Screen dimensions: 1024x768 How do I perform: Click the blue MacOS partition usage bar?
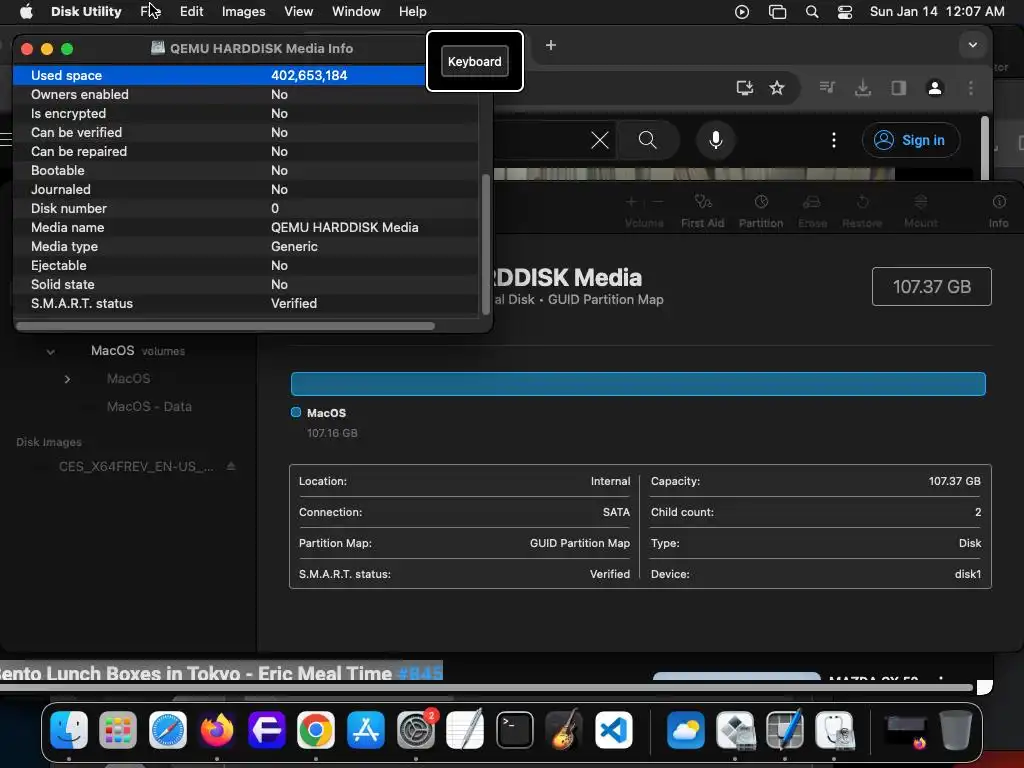click(638, 384)
